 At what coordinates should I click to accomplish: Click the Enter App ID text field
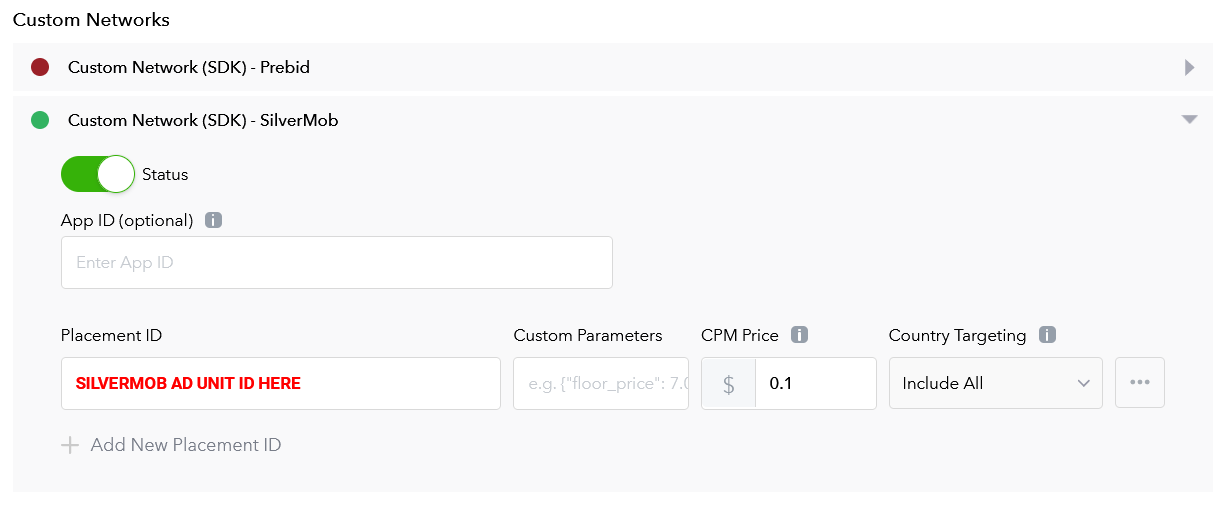tap(336, 263)
